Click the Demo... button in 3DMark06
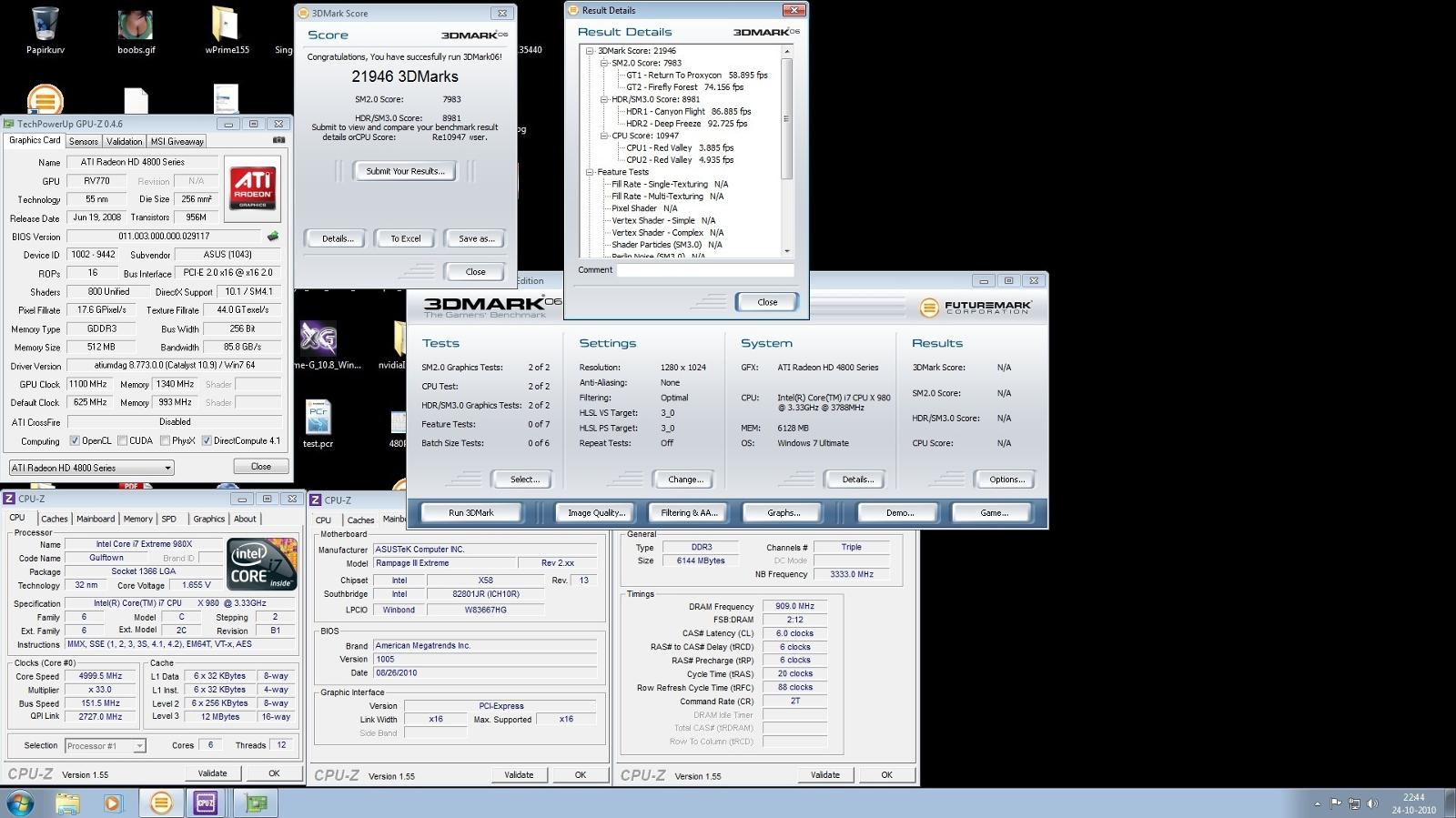Image resolution: width=1456 pixels, height=818 pixels. point(899,513)
